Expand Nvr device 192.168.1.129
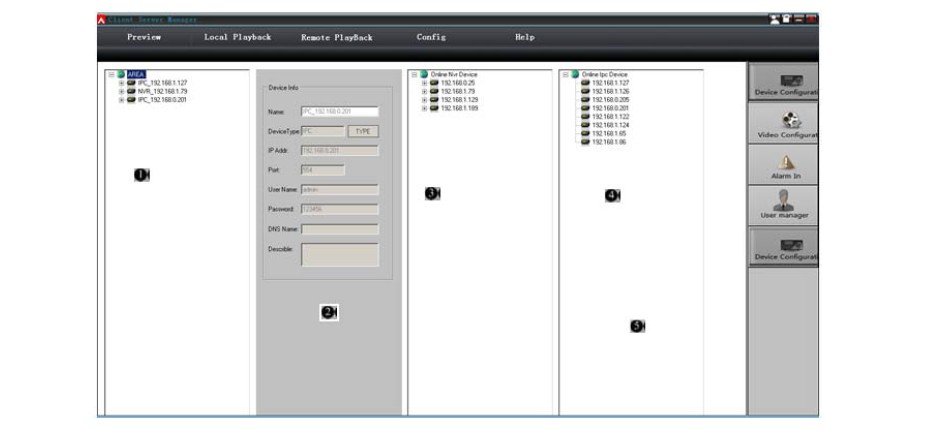The width and height of the screenshot is (943, 432). pyautogui.click(x=425, y=100)
